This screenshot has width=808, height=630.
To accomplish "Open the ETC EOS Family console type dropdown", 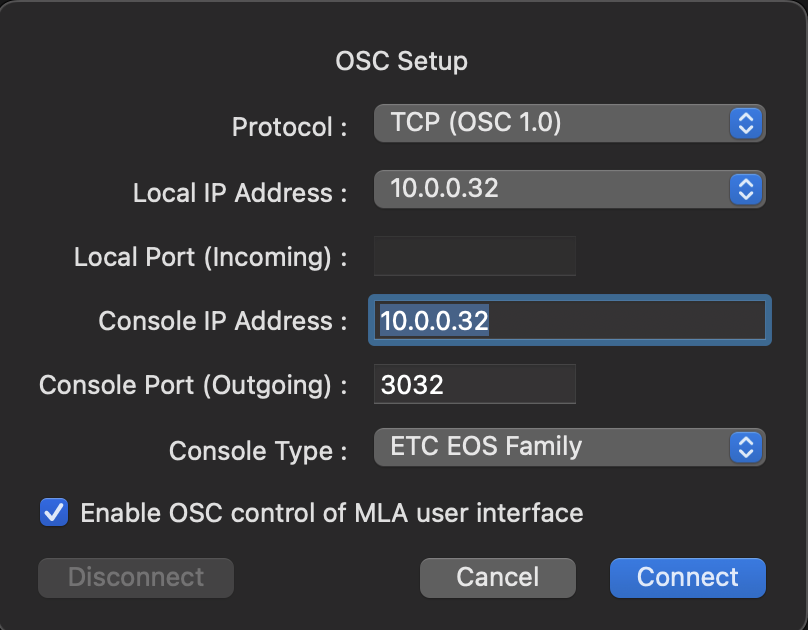I will tap(555, 447).
